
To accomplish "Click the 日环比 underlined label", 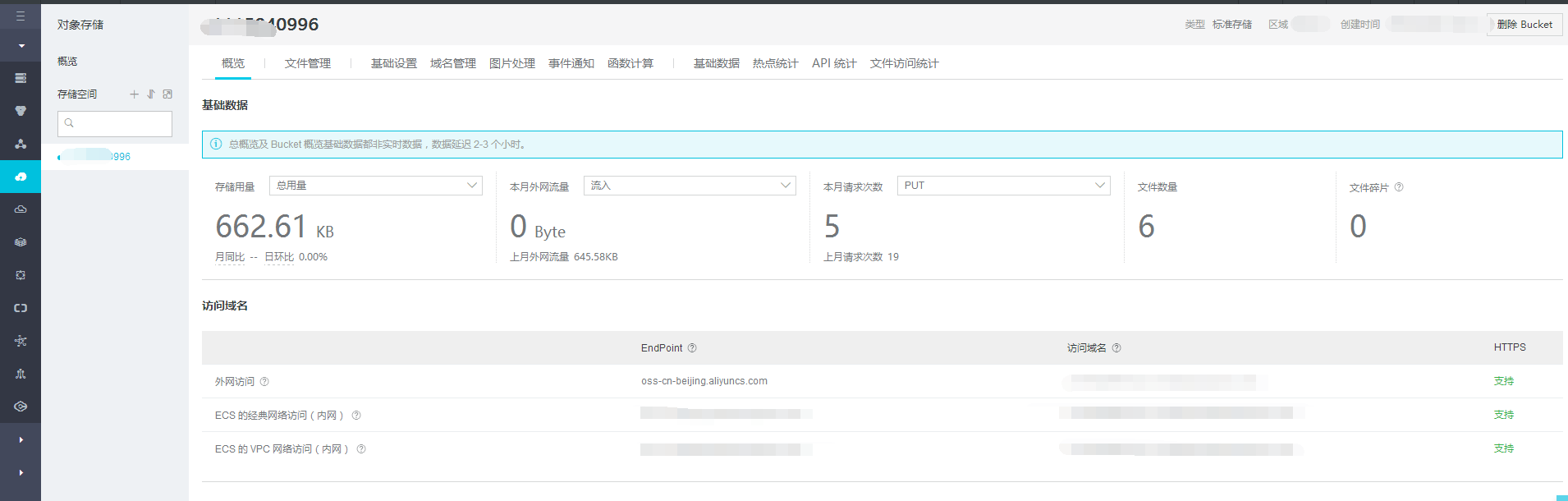I will pos(279,257).
